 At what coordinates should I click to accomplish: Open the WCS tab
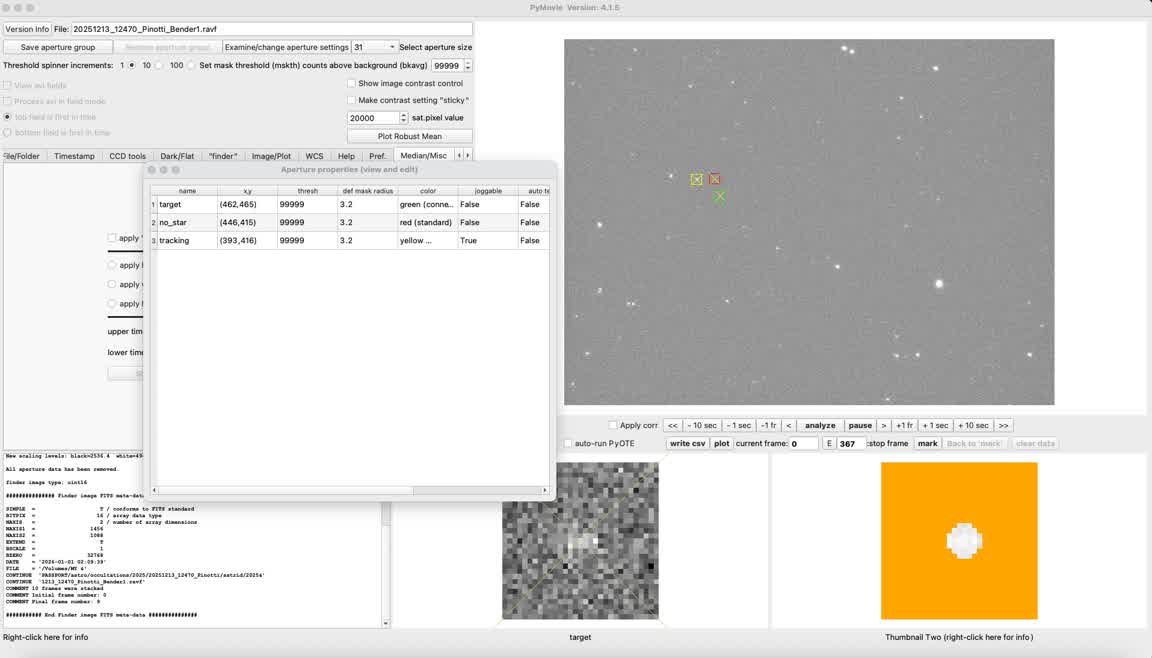pos(314,156)
